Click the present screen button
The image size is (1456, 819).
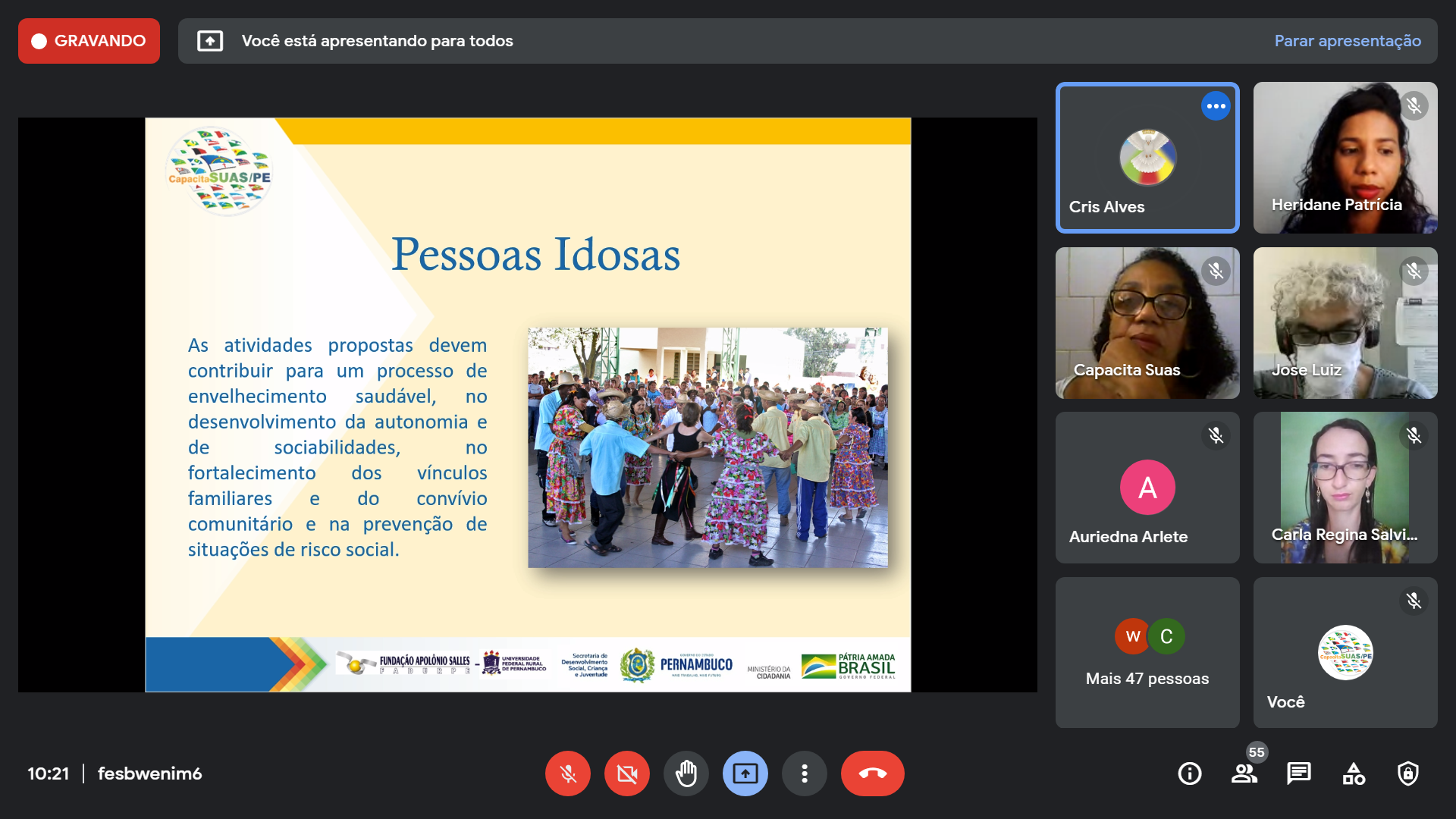745,773
